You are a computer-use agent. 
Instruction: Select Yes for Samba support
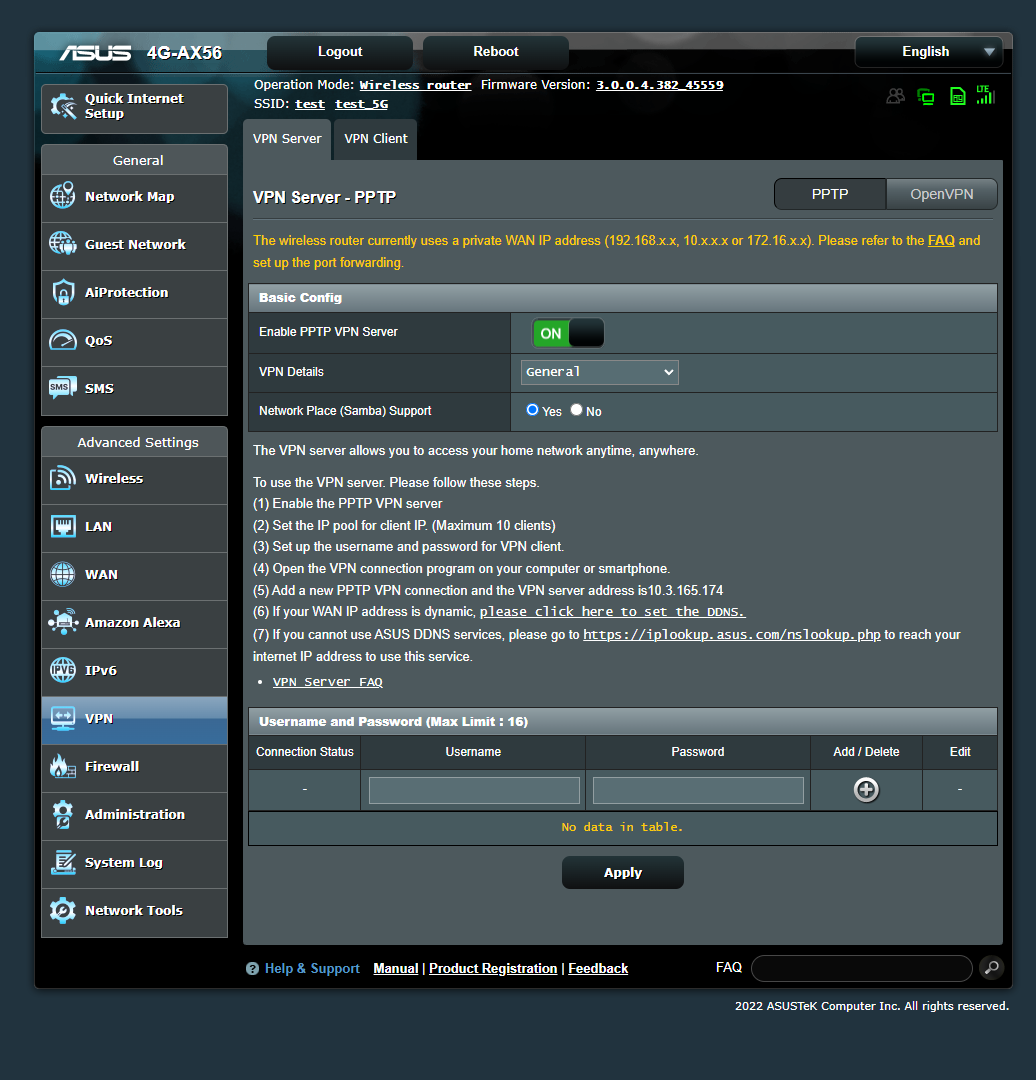coord(532,410)
